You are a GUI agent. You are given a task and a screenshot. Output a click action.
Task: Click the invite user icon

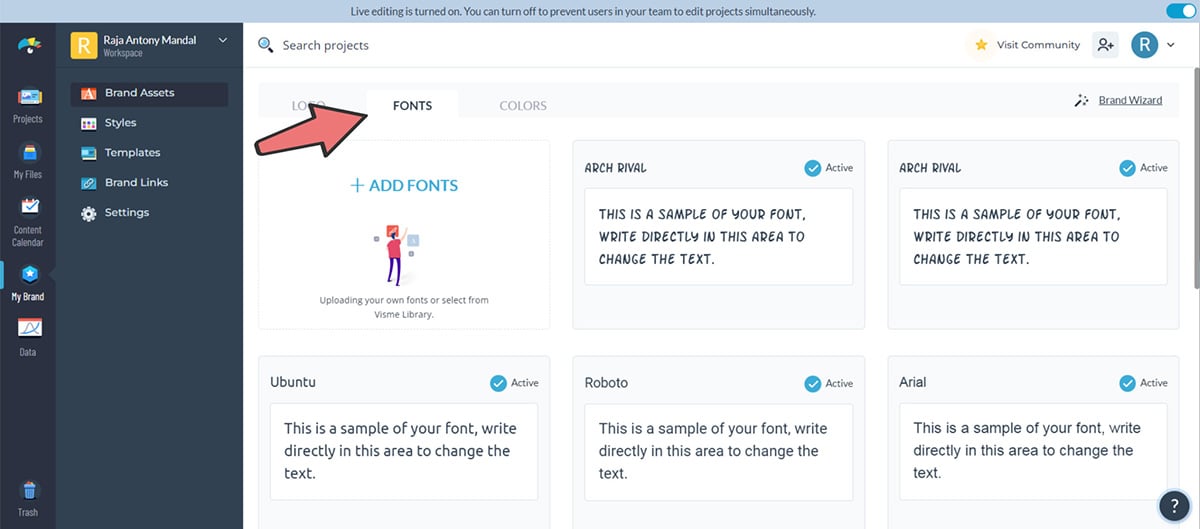point(1105,45)
